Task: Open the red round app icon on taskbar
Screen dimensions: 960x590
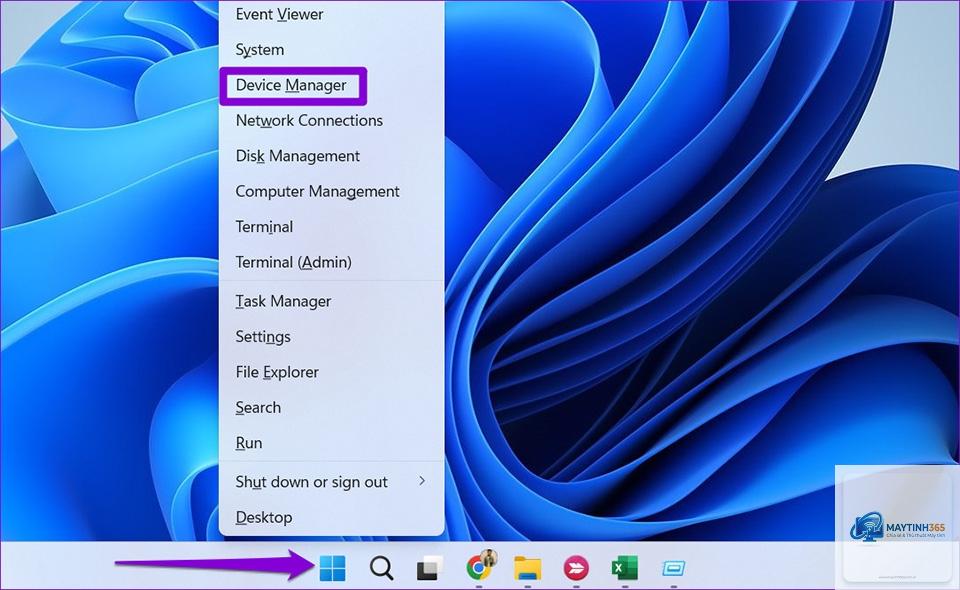Action: pos(576,568)
